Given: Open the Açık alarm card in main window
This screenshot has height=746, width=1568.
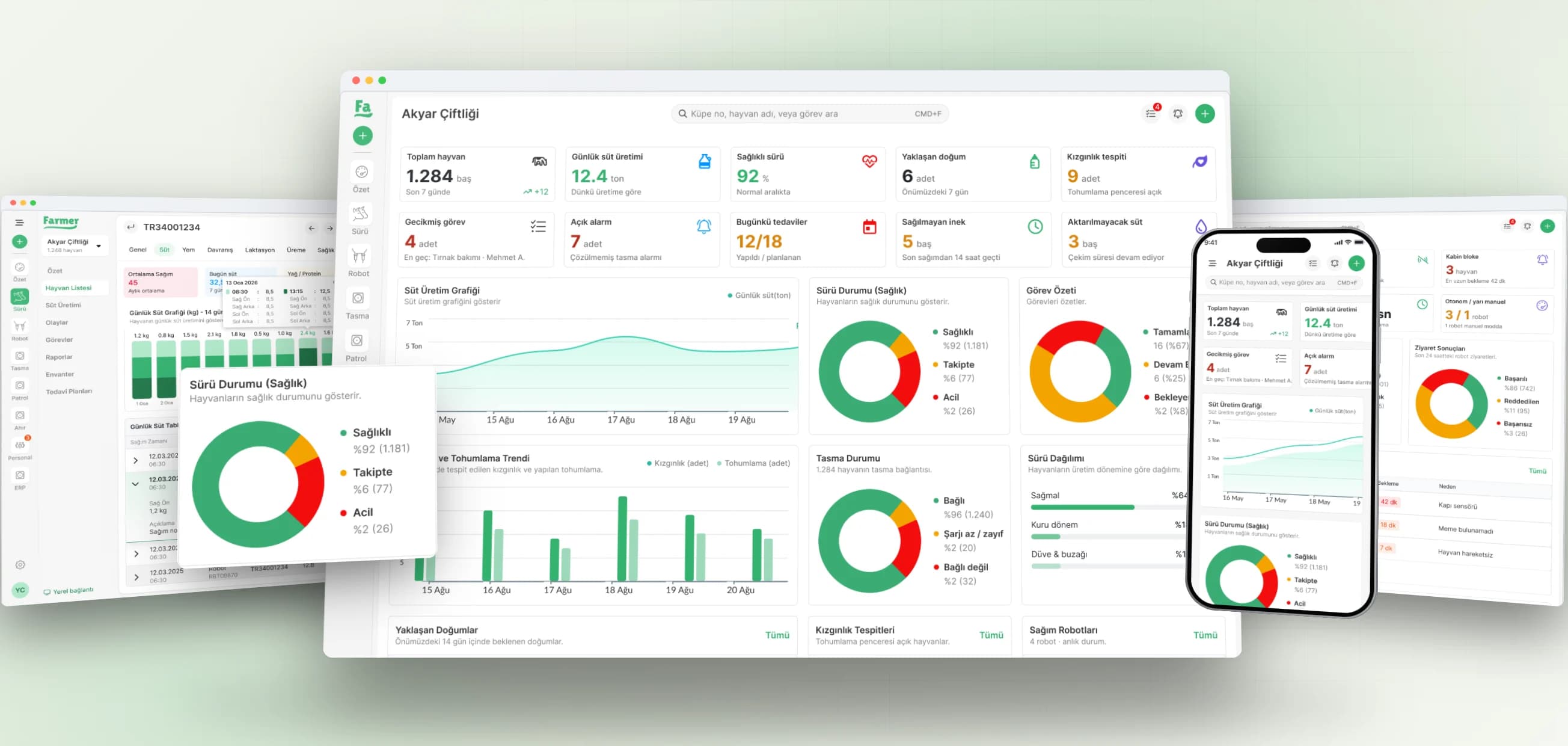Looking at the screenshot, I should tap(642, 239).
